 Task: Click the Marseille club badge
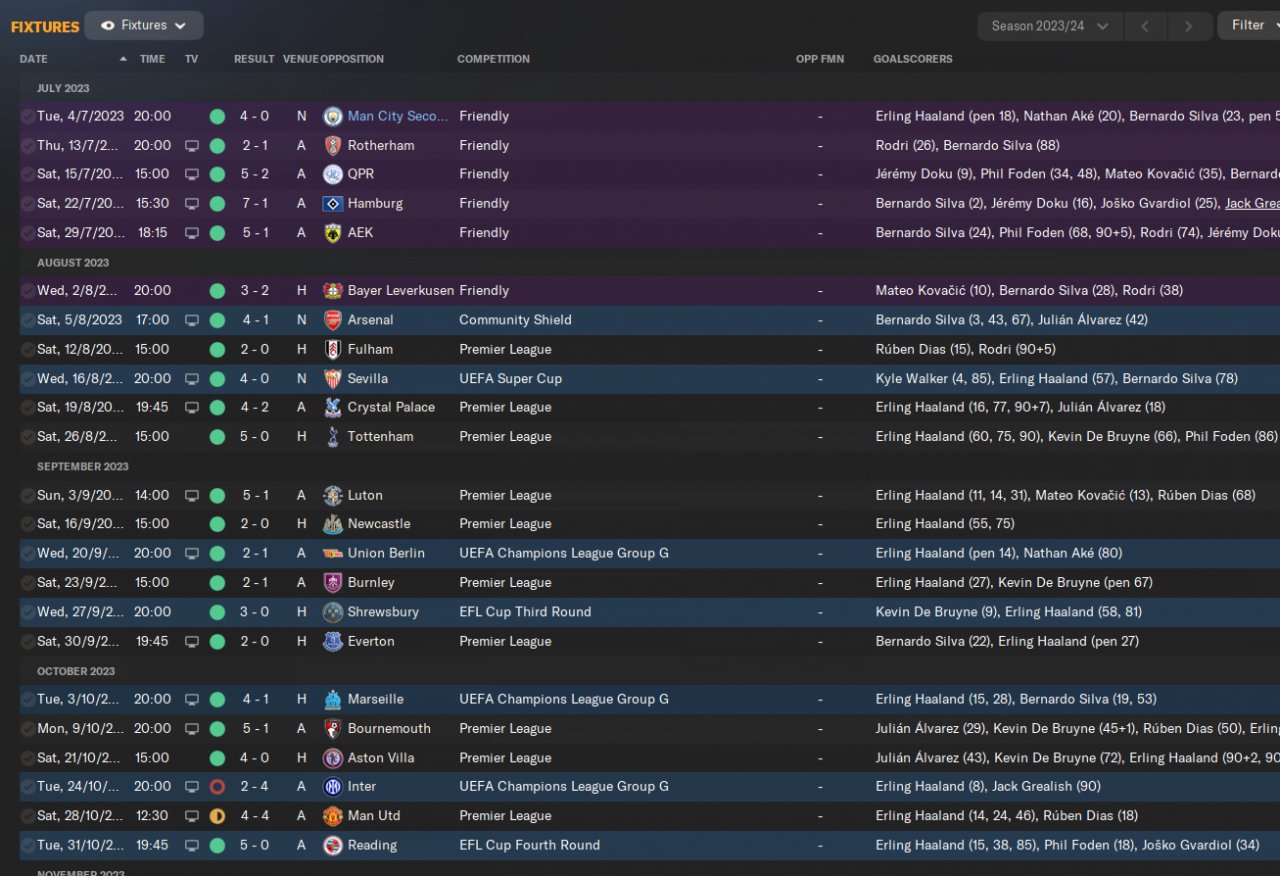[x=333, y=699]
